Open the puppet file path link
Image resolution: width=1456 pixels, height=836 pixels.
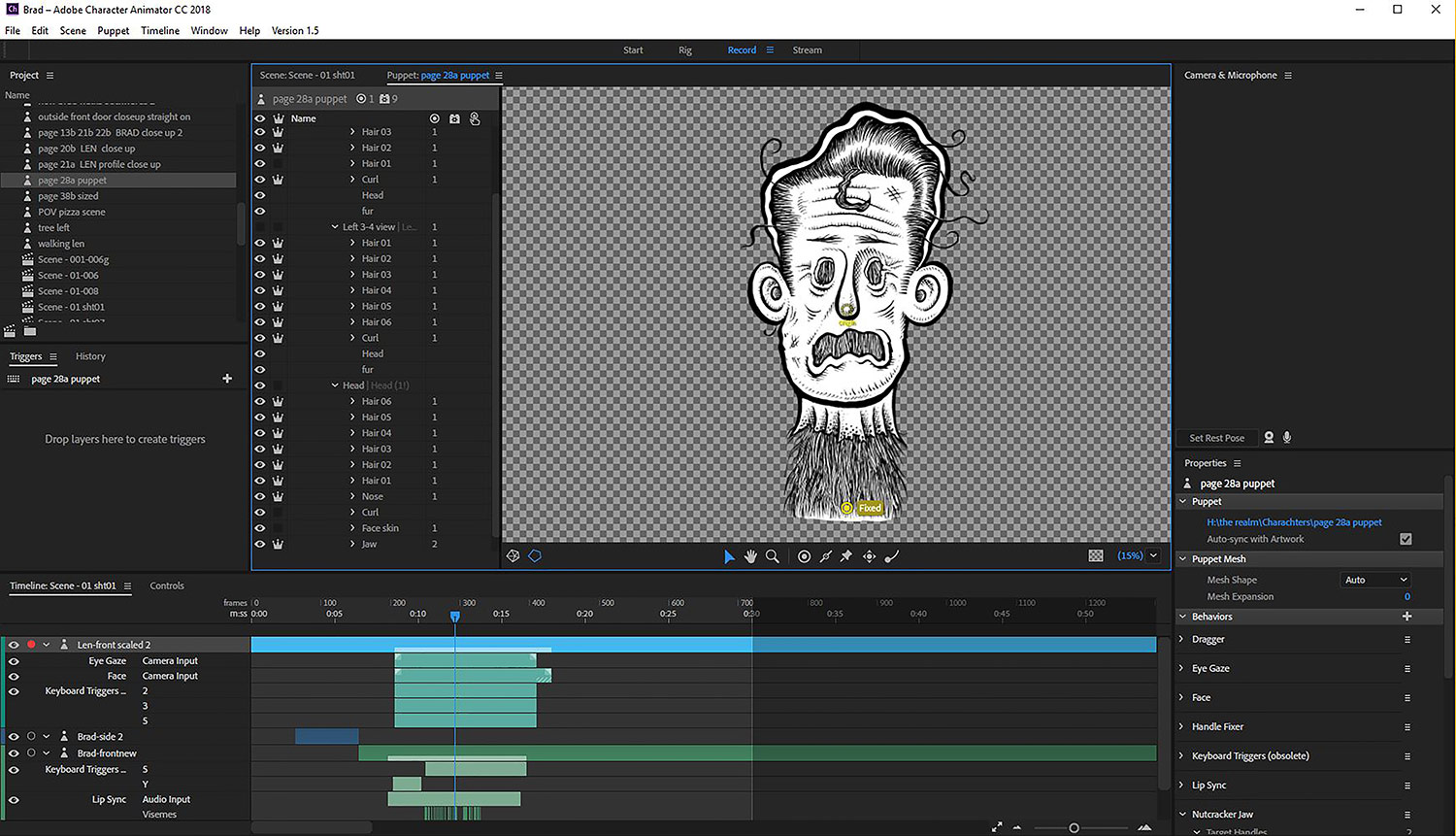1294,522
